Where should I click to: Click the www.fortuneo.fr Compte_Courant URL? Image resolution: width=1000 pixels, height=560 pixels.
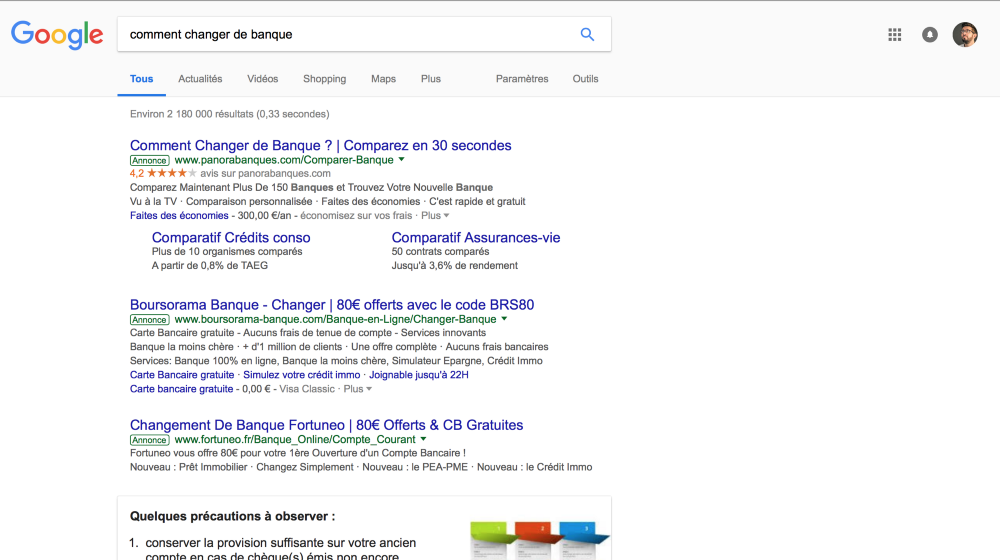295,439
